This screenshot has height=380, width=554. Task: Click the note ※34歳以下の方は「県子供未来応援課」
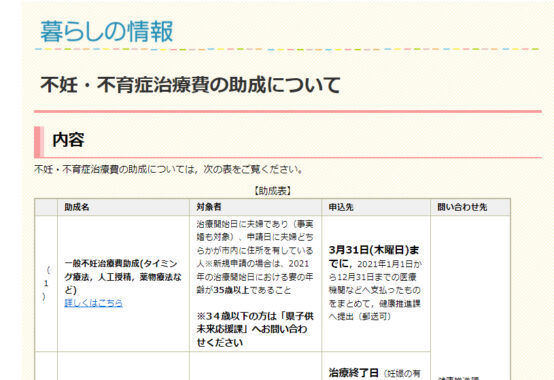tap(255, 322)
